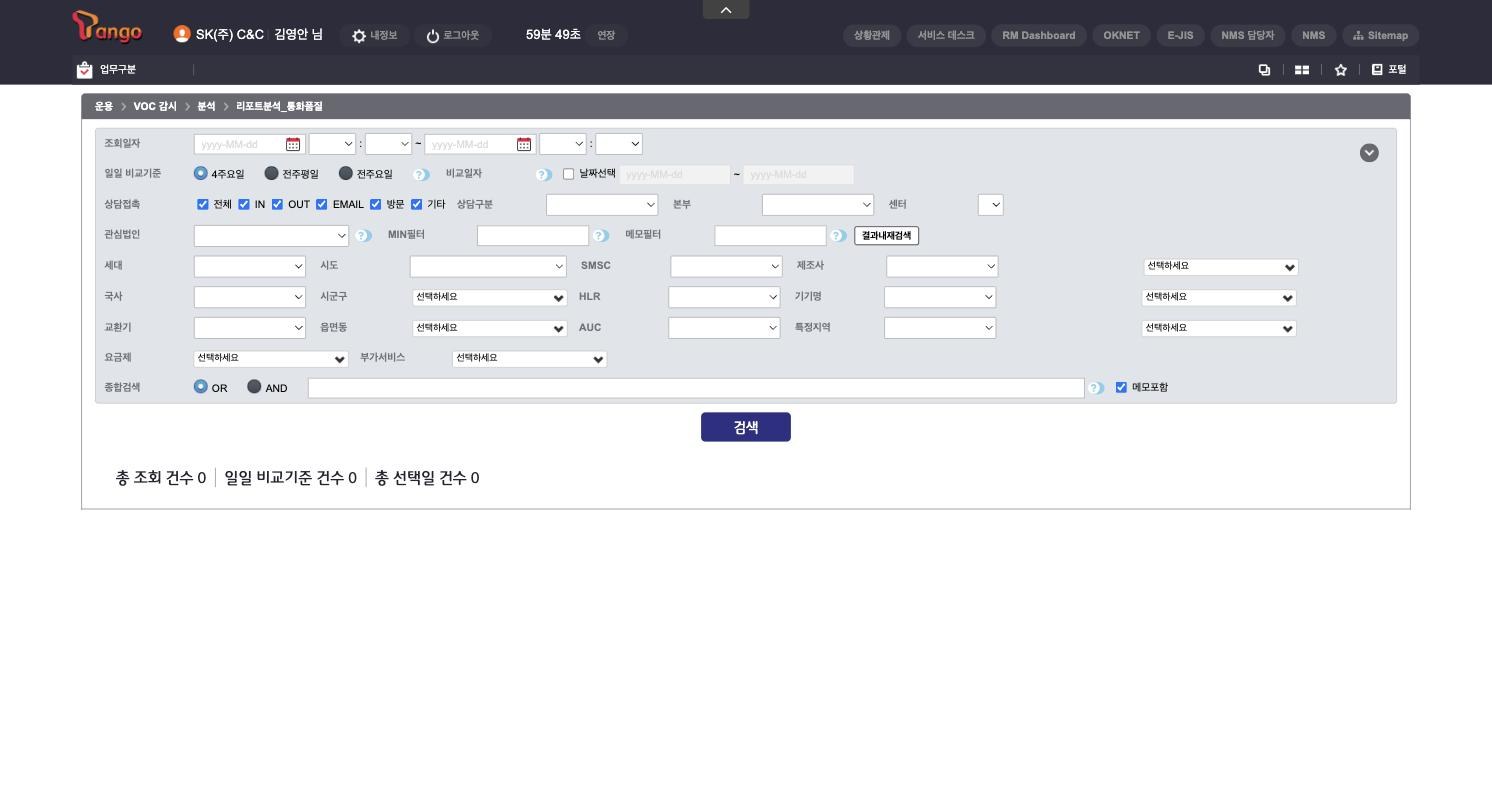
Task: Collapse the top header with the up chevron
Action: (726, 10)
